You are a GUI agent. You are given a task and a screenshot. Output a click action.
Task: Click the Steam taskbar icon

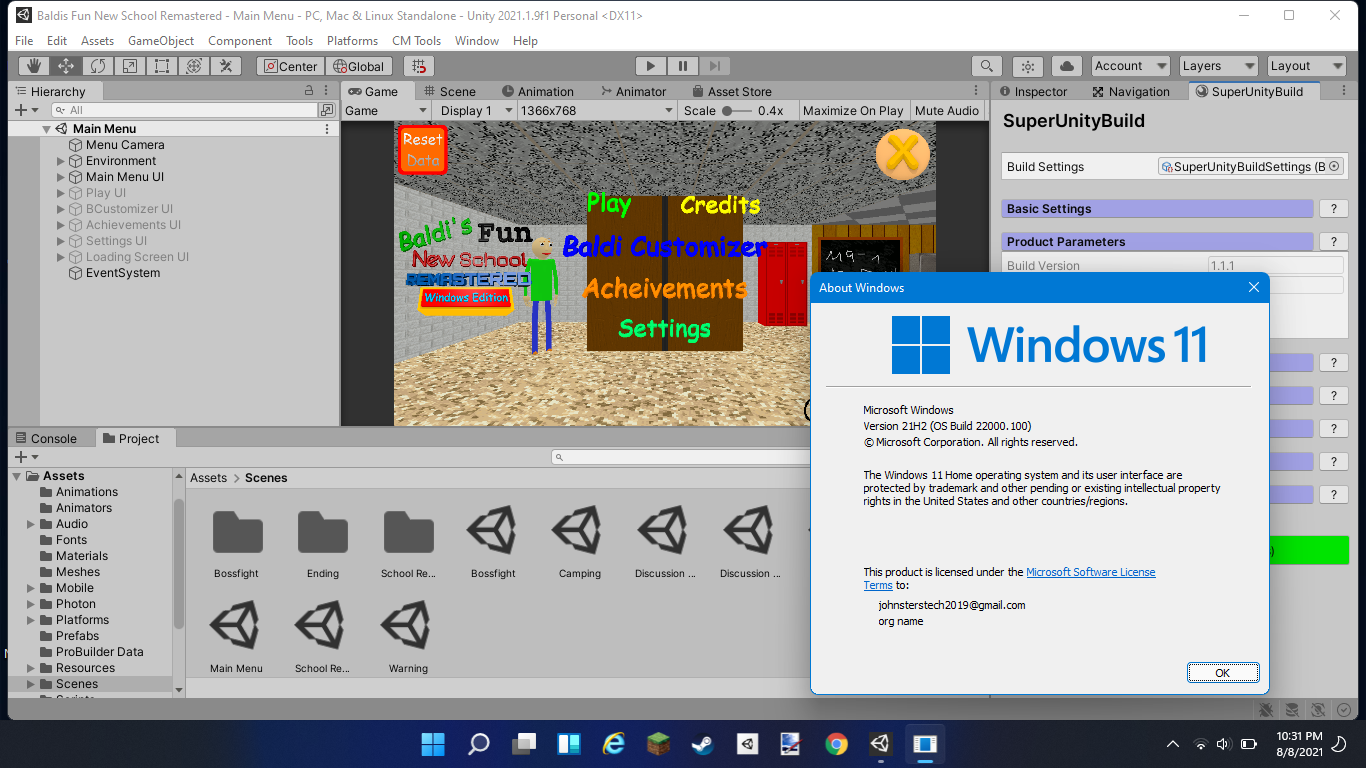pos(701,744)
